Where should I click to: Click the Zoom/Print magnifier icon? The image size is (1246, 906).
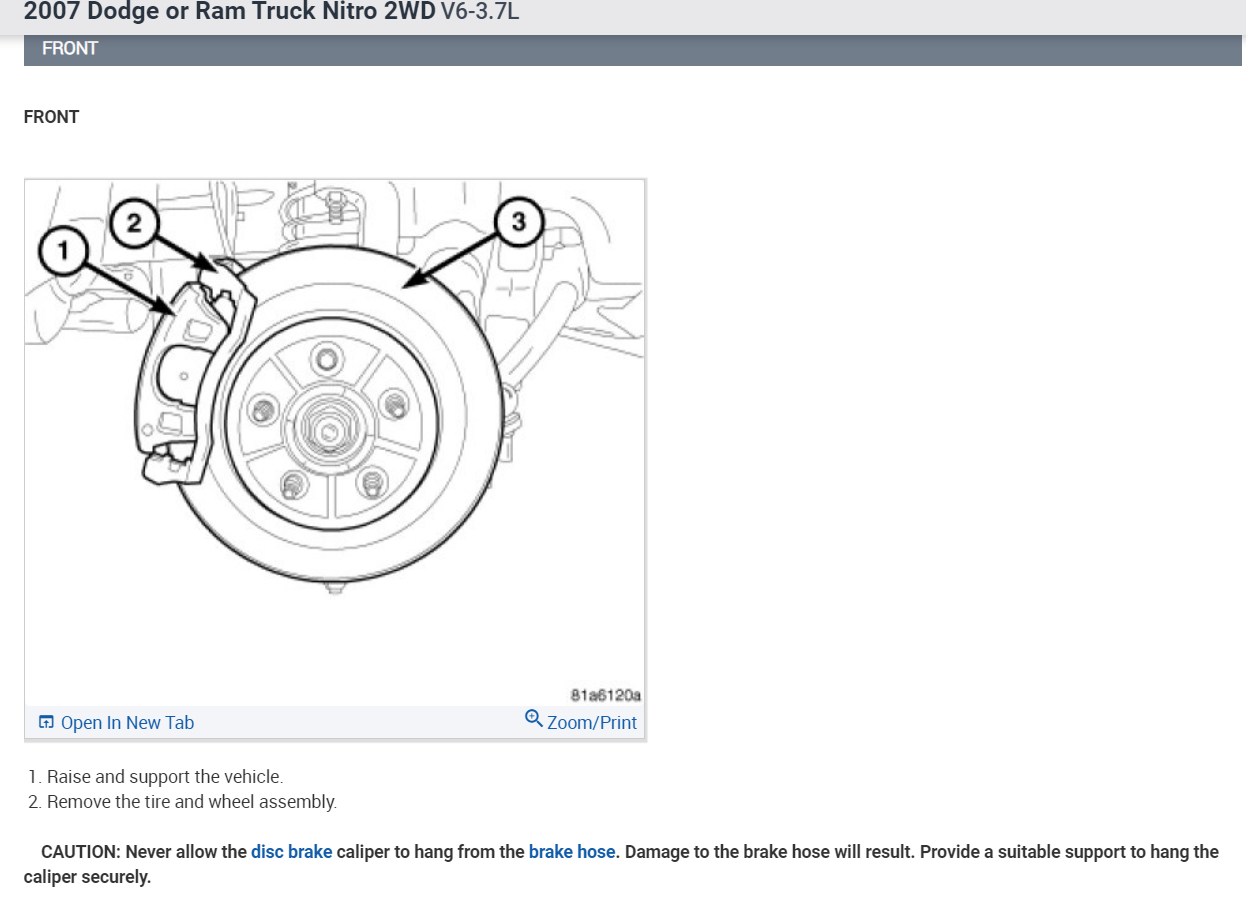tap(533, 719)
